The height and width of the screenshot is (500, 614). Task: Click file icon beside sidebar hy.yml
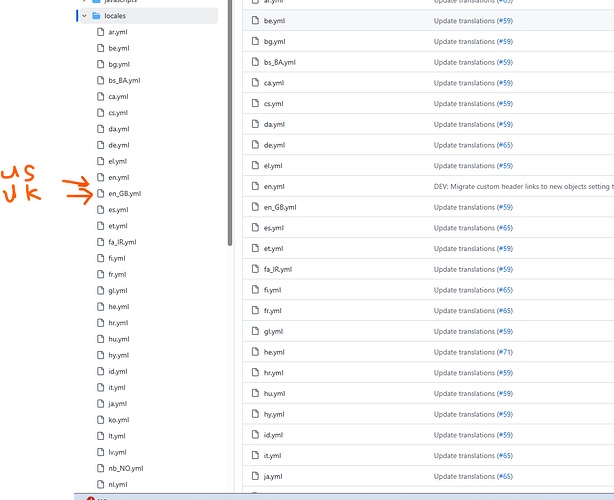pyautogui.click(x=101, y=355)
